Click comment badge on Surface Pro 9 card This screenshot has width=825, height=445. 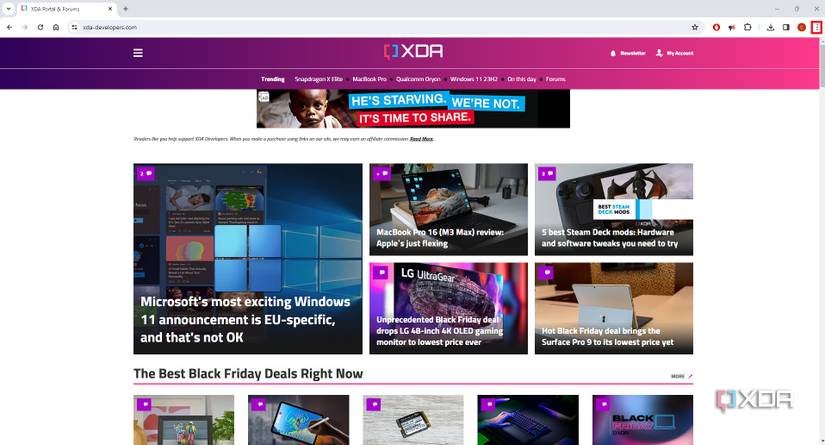coord(547,272)
